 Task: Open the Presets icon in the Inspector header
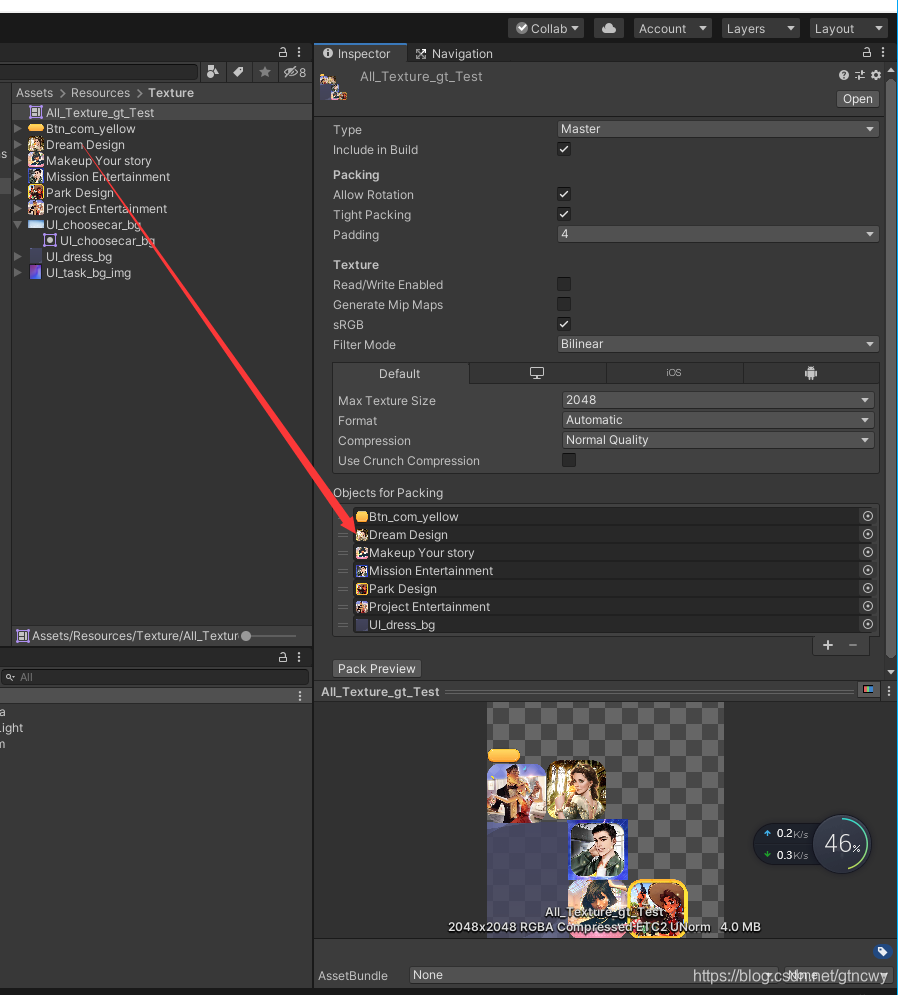click(x=858, y=75)
